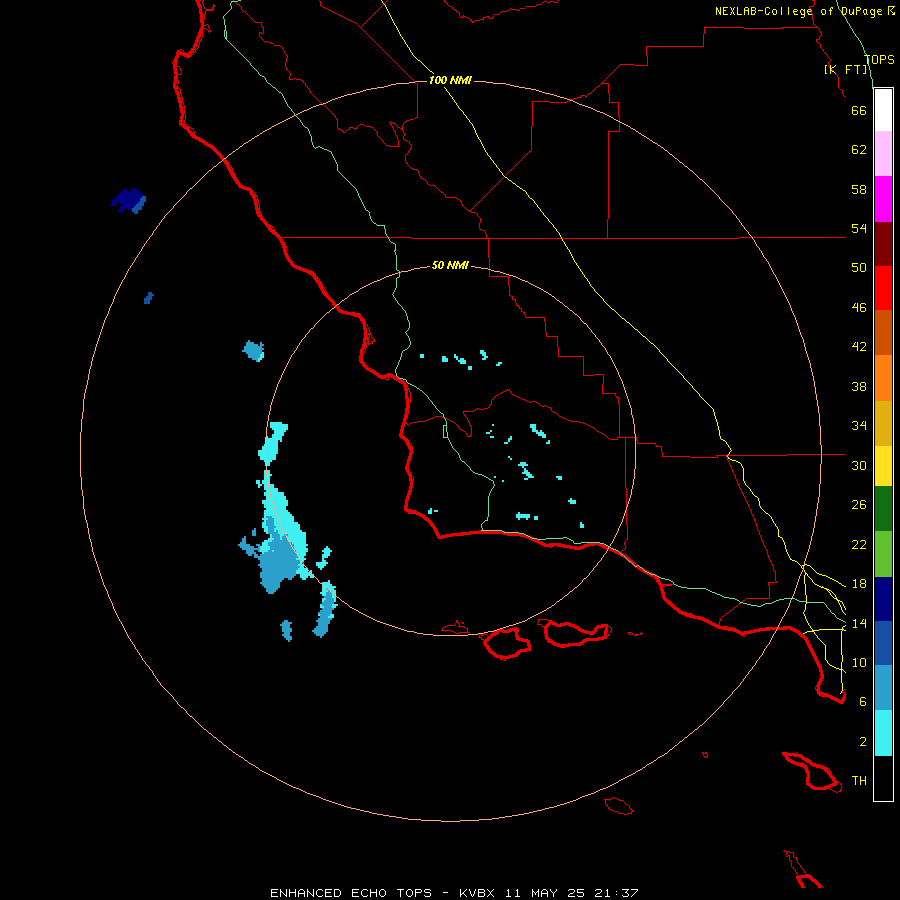Viewport: 900px width, 900px height.
Task: Select the magenta swatch in the legend
Action: (883, 199)
